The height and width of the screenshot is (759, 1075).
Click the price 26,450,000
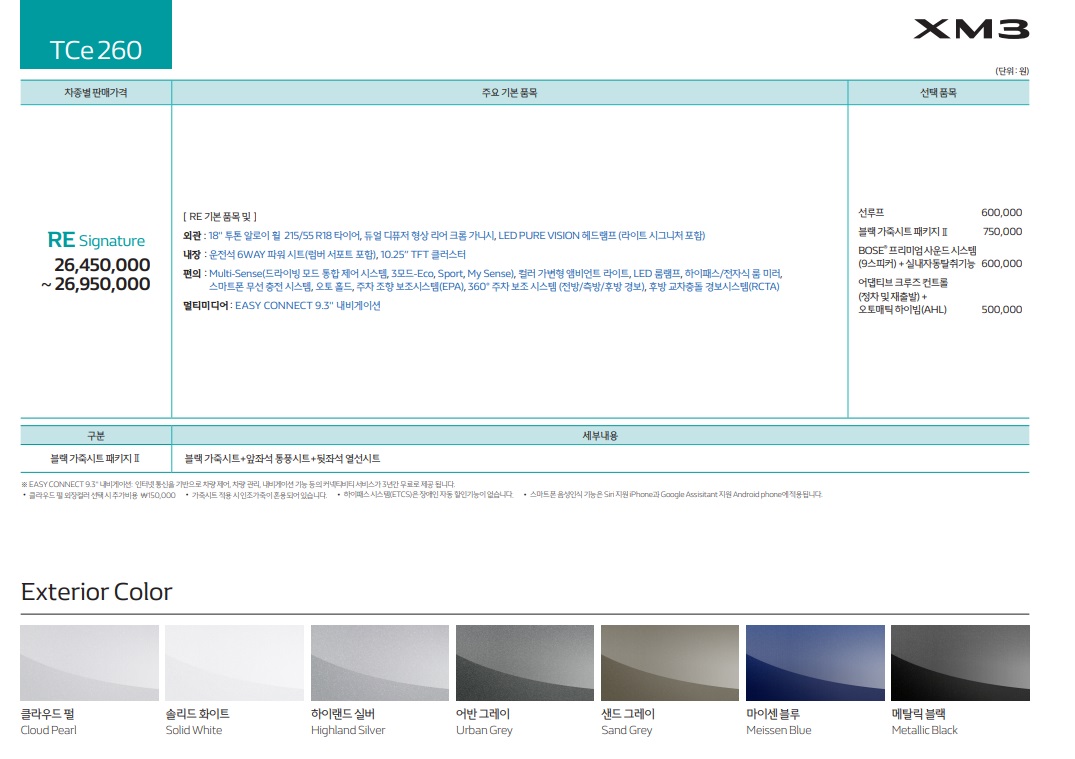(102, 265)
